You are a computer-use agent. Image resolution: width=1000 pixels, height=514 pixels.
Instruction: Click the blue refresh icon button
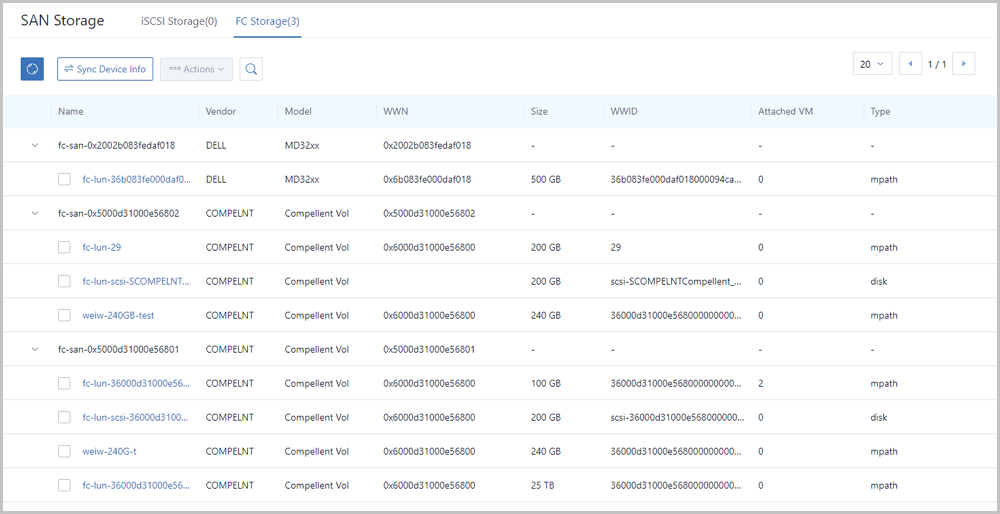click(32, 69)
